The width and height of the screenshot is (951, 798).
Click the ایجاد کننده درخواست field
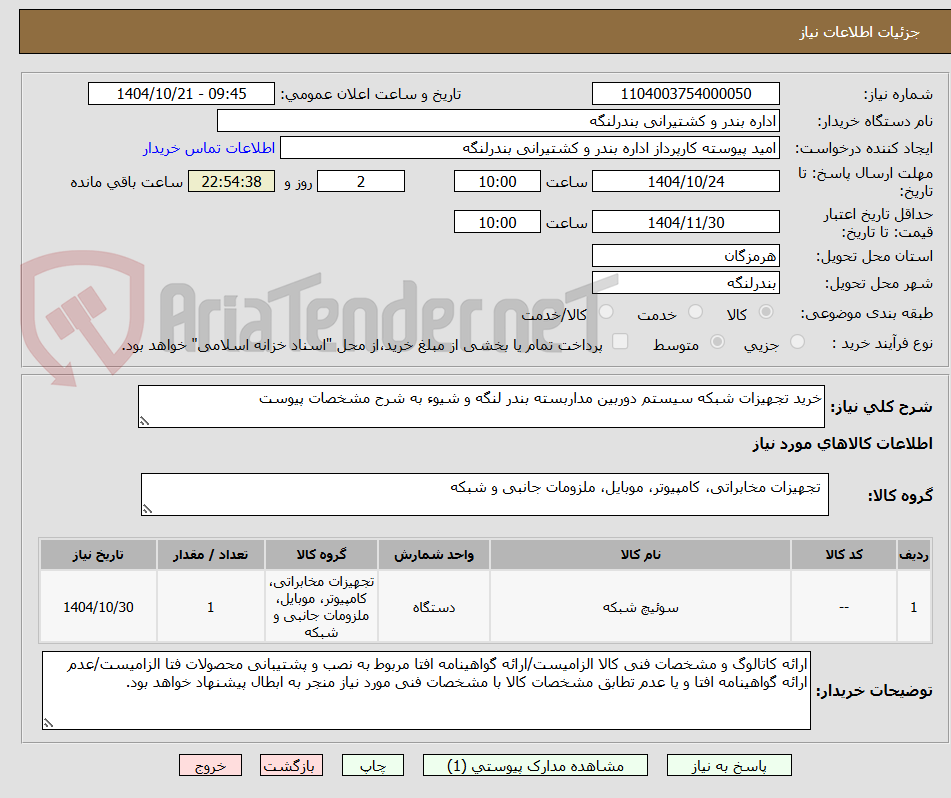point(529,148)
